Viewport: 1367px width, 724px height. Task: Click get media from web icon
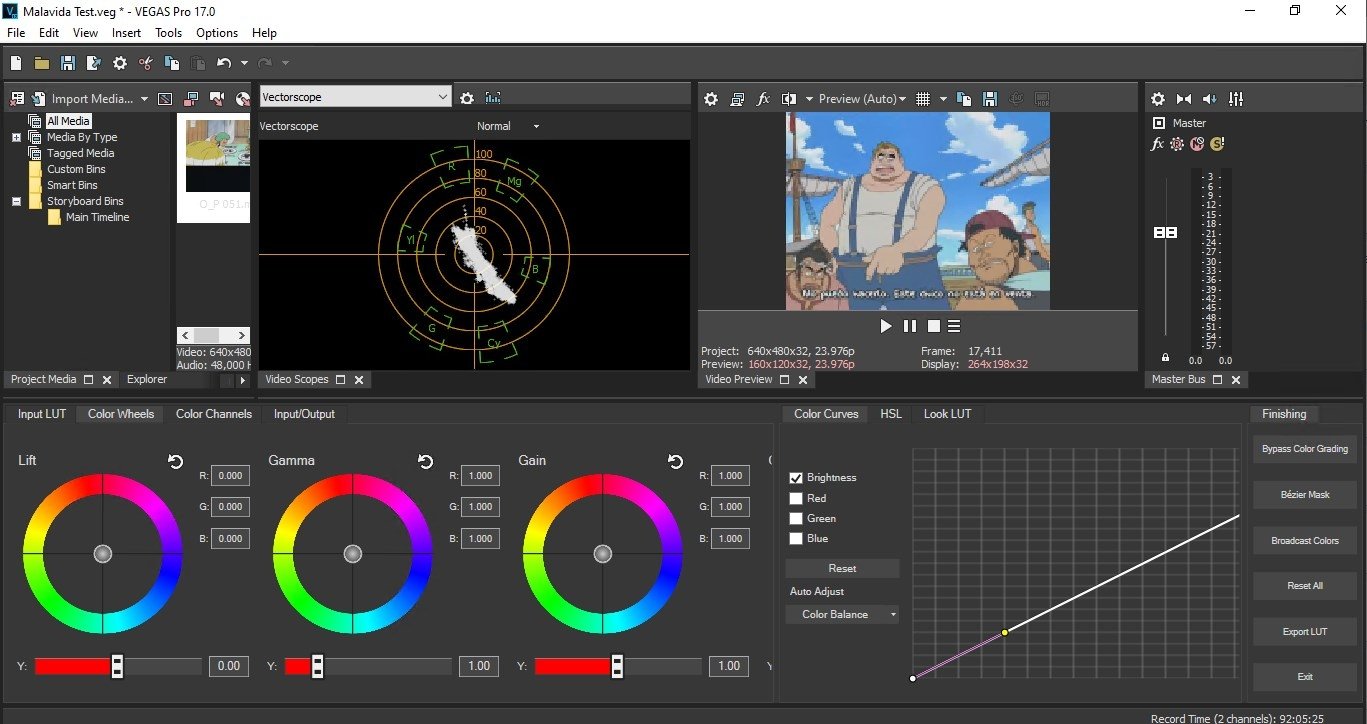tap(242, 99)
